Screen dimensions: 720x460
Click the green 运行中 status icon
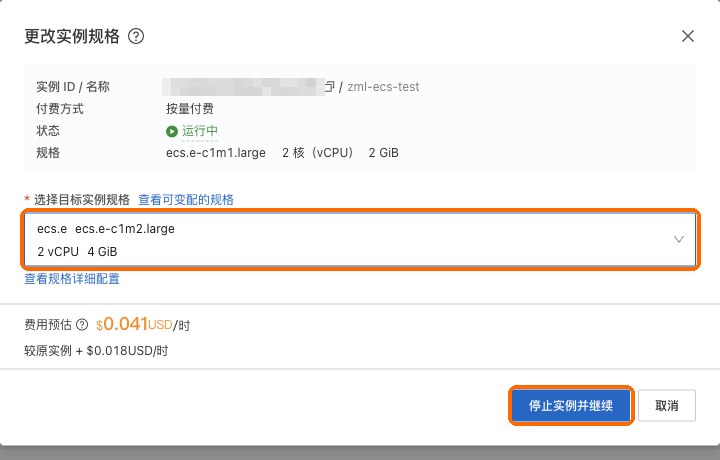172,131
